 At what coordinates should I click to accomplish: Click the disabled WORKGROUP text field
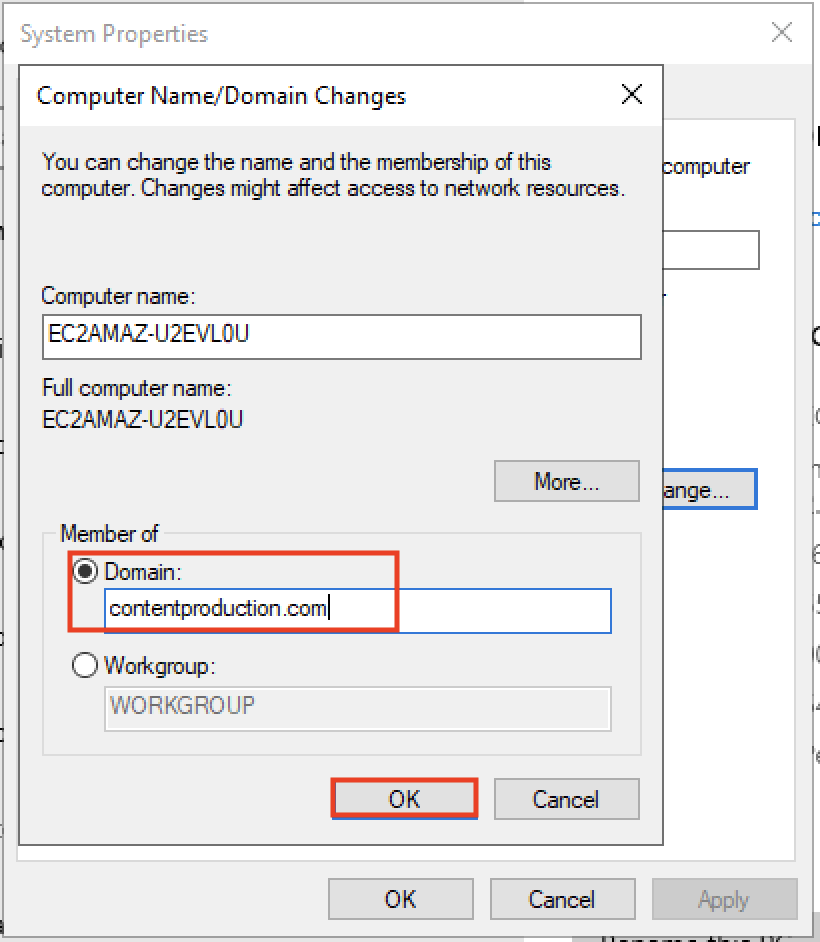358,709
